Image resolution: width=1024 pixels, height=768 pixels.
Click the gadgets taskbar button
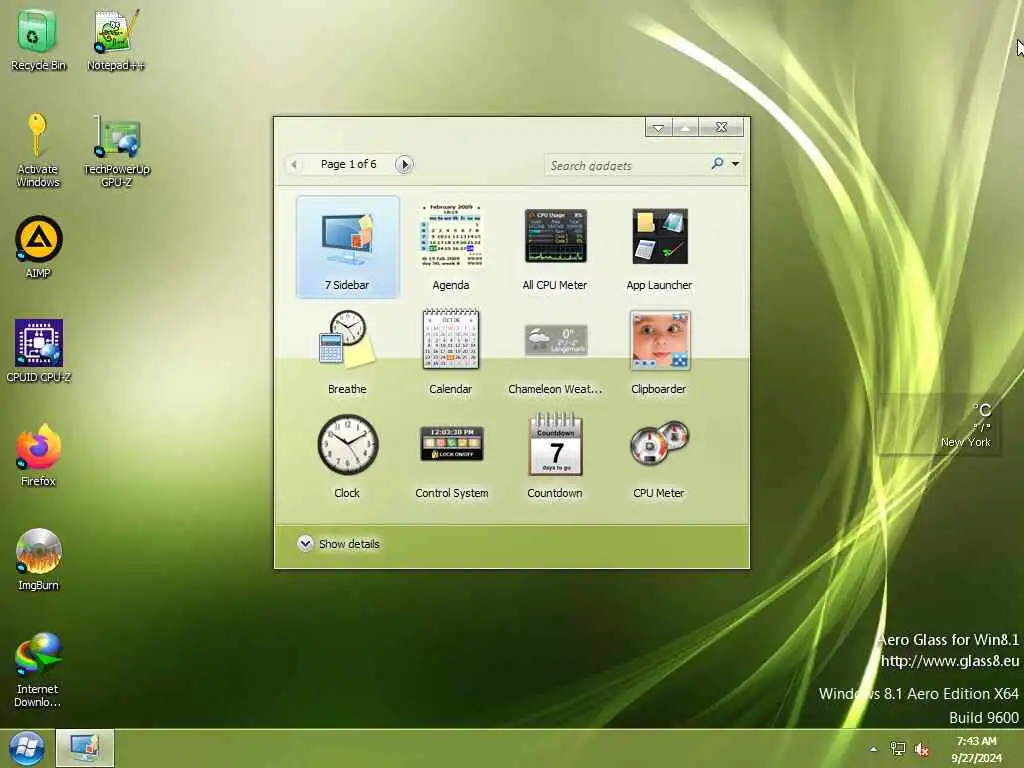[x=85, y=748]
